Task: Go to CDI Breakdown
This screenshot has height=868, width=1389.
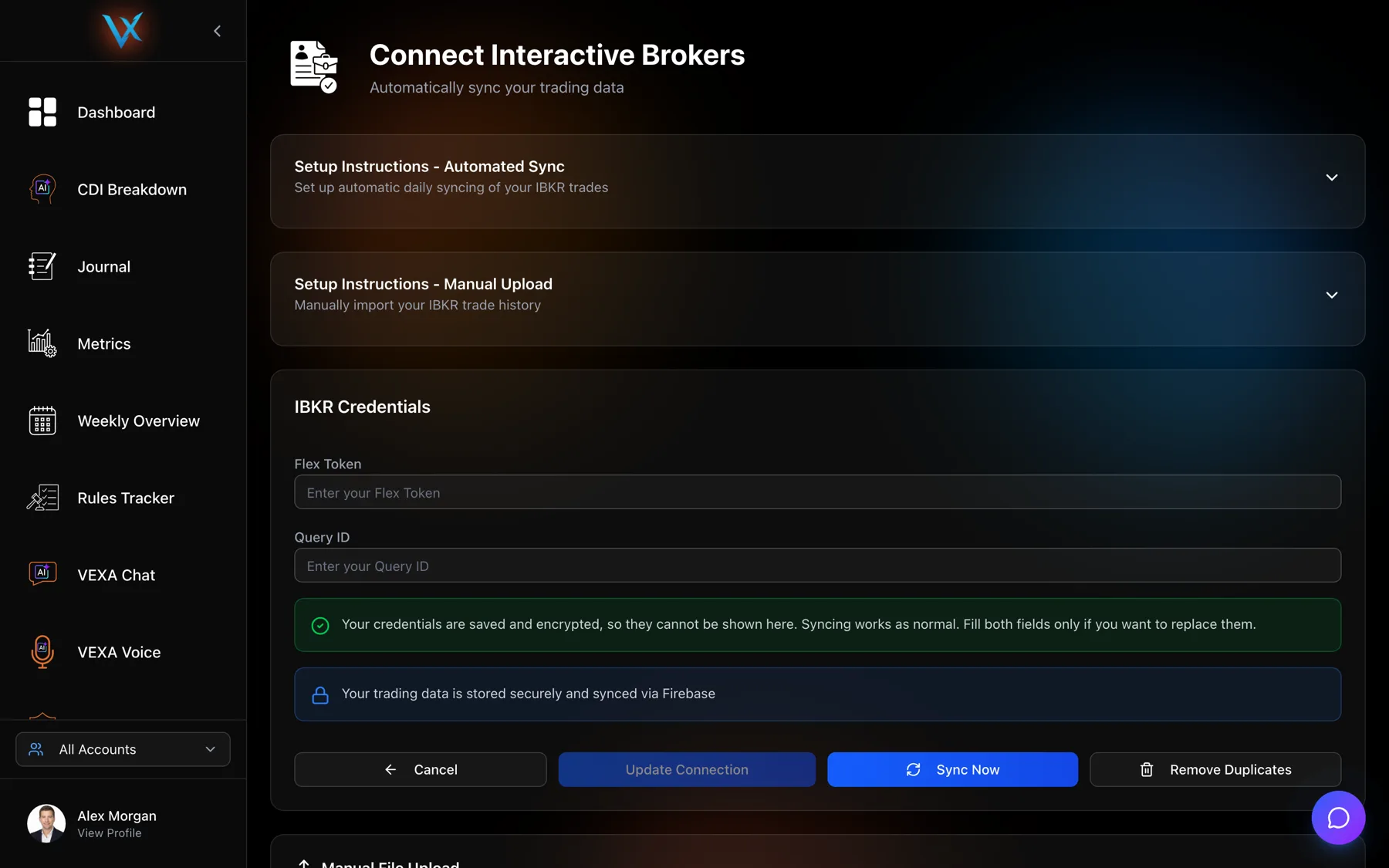Action: click(132, 189)
